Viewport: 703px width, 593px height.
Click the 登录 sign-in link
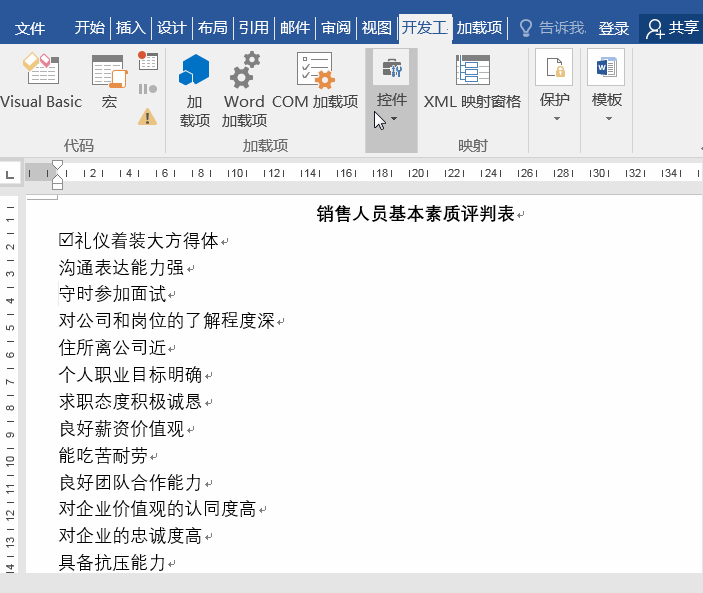pyautogui.click(x=614, y=28)
